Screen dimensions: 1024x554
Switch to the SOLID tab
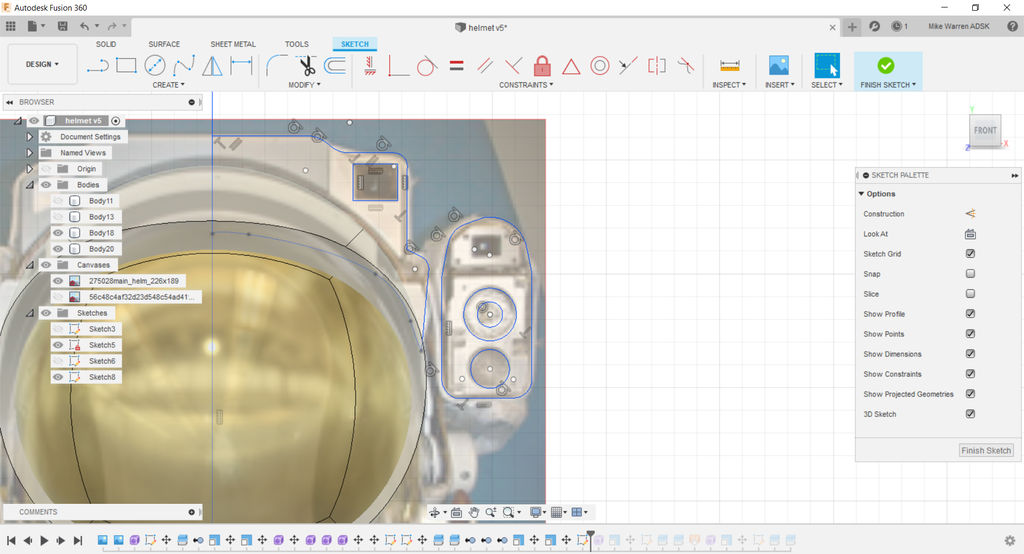click(x=106, y=44)
